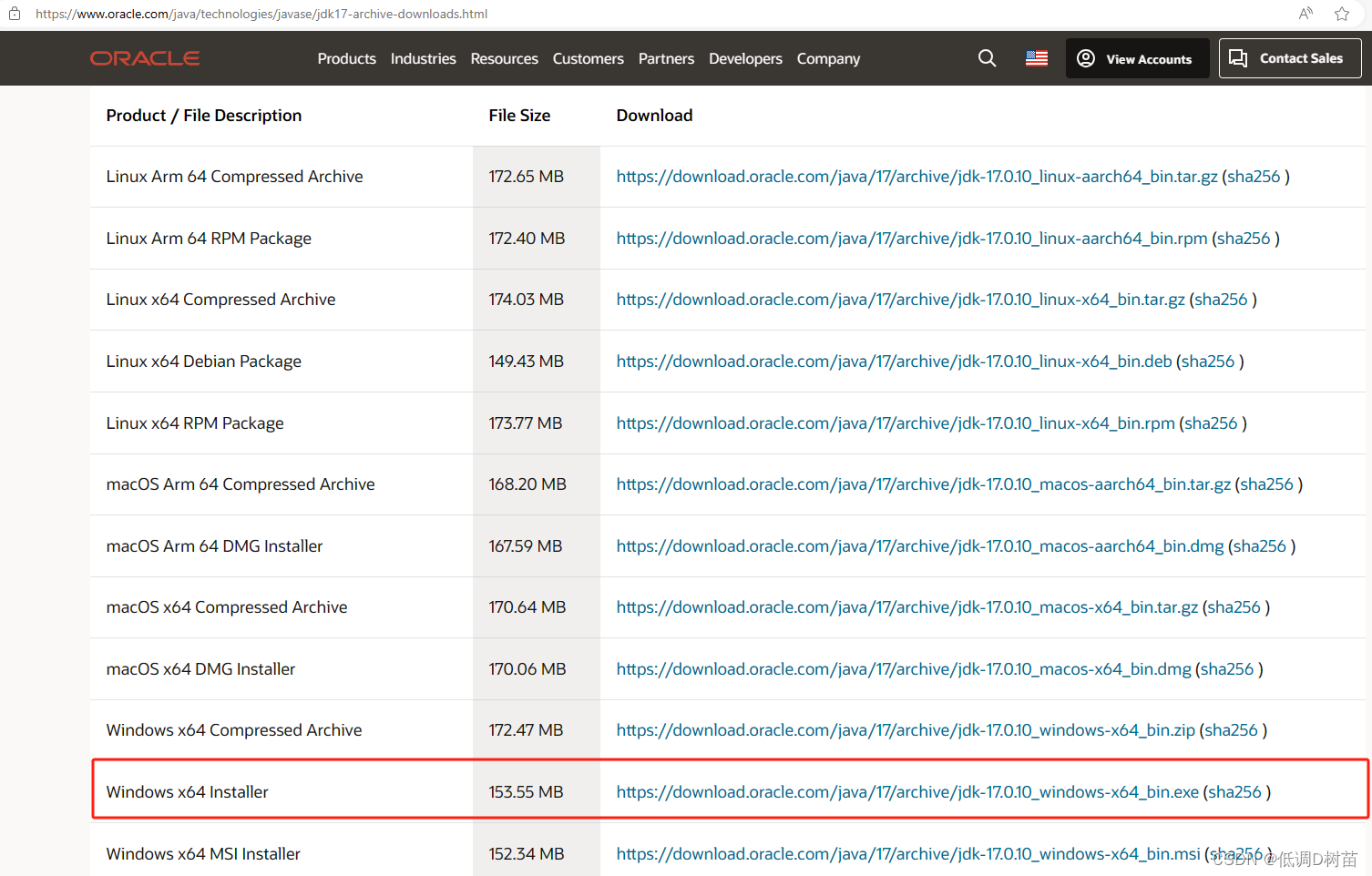
Task: Download jdk-17.0.10_macos-x64_bin.tar.gz link
Action: [907, 607]
